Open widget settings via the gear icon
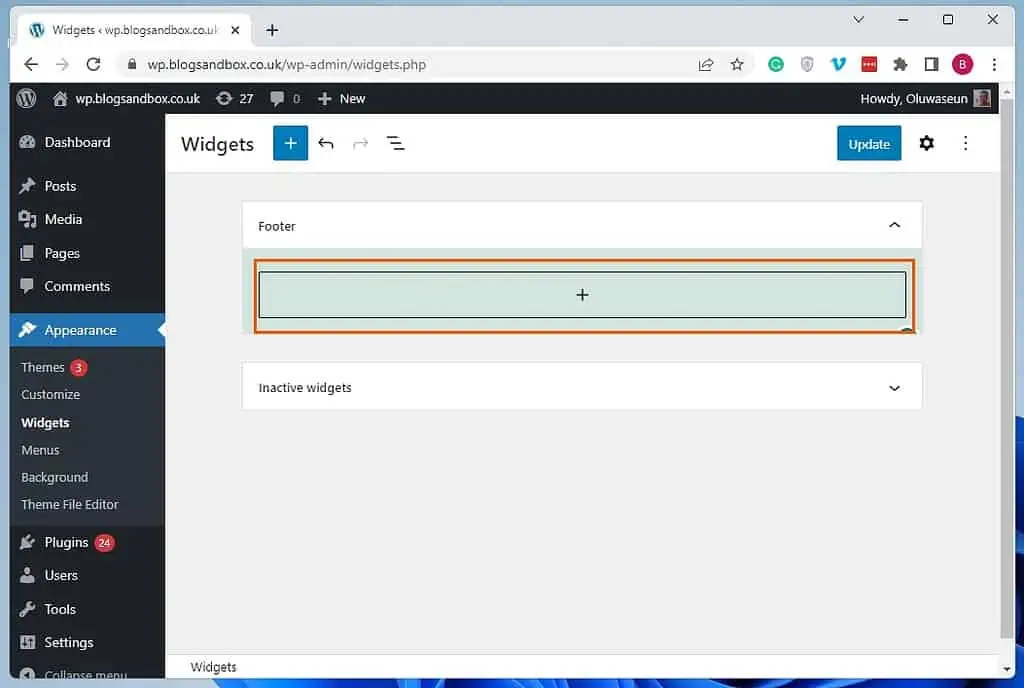Image resolution: width=1024 pixels, height=688 pixels. [x=926, y=143]
